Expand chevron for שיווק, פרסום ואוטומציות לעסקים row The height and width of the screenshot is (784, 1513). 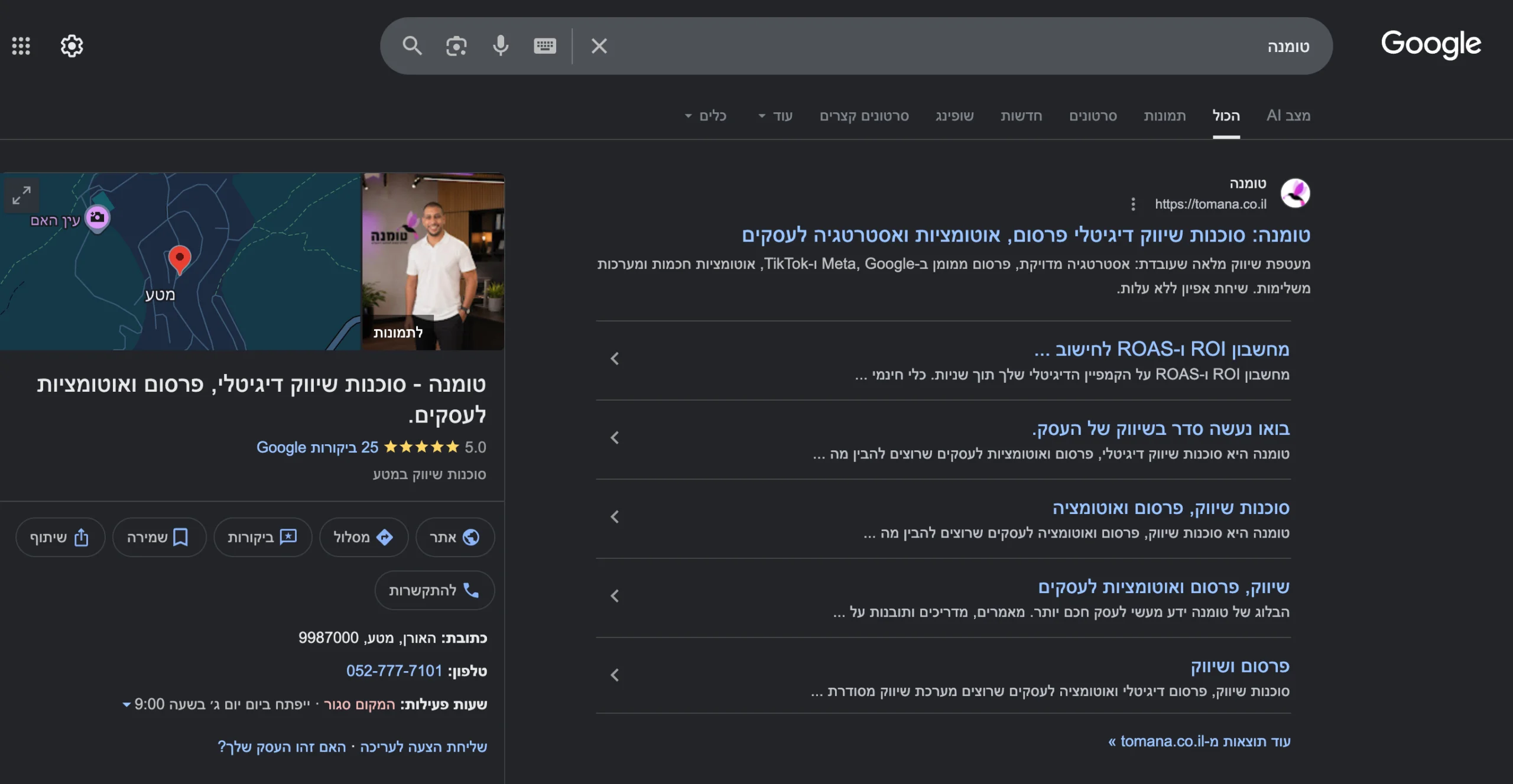point(615,596)
